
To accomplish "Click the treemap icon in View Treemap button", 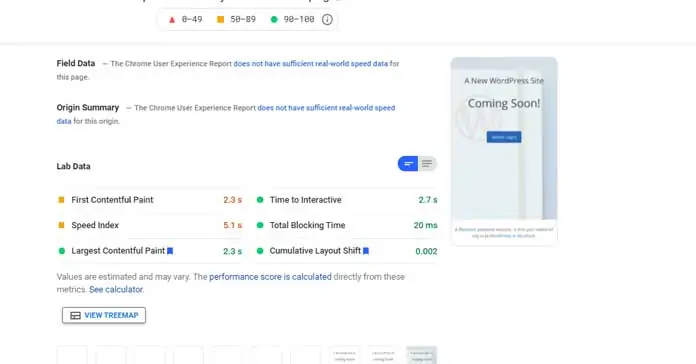I will (75, 316).
